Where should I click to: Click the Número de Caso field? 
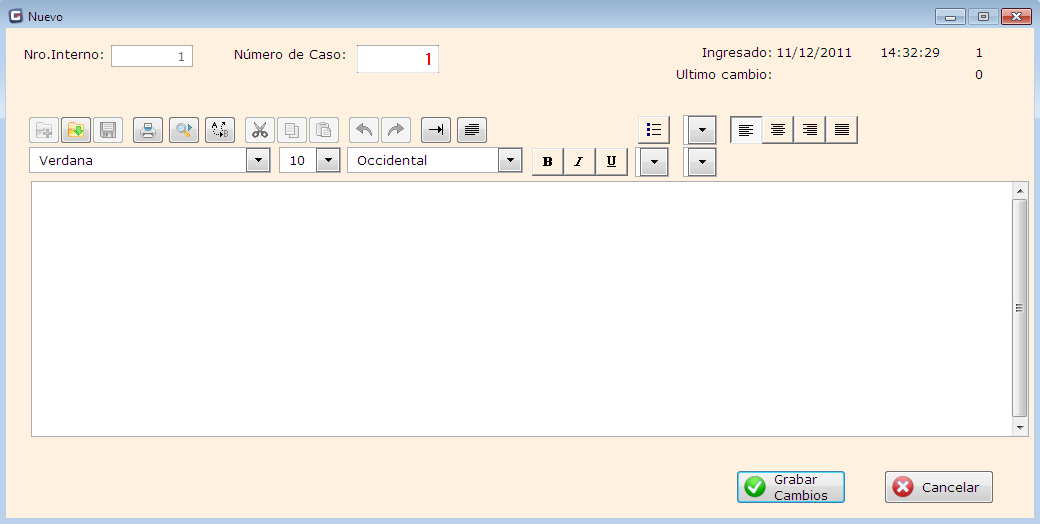point(398,59)
